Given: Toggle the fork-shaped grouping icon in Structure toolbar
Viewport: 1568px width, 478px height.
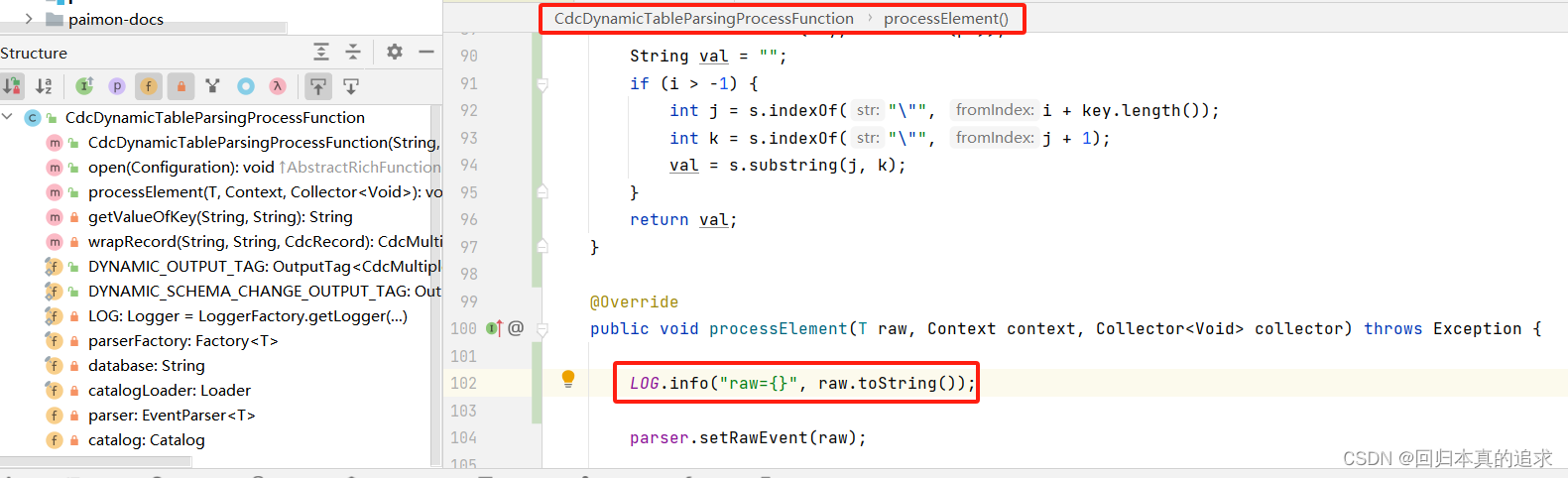Looking at the screenshot, I should tap(212, 86).
